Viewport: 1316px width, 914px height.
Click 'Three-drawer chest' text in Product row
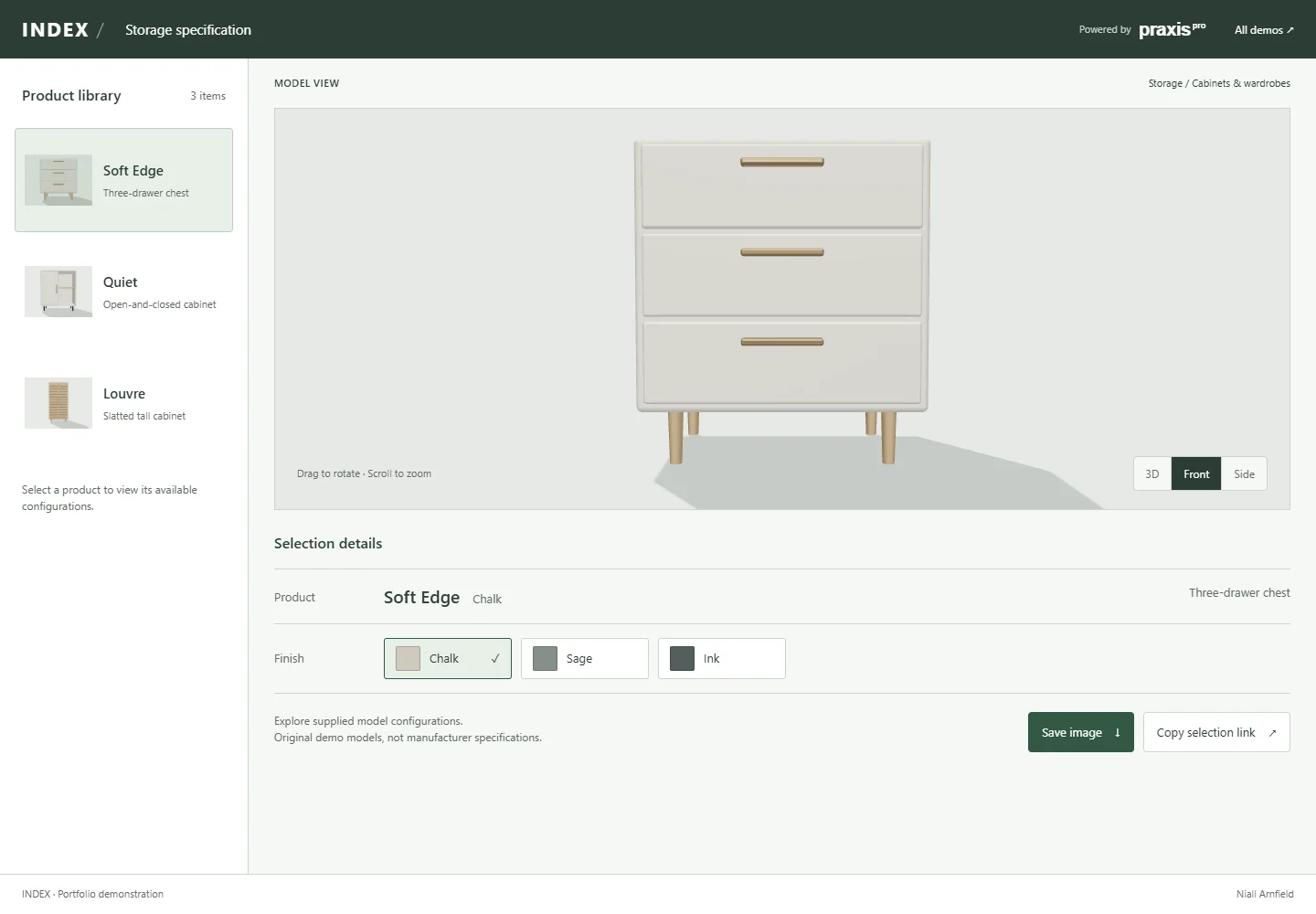1239,592
